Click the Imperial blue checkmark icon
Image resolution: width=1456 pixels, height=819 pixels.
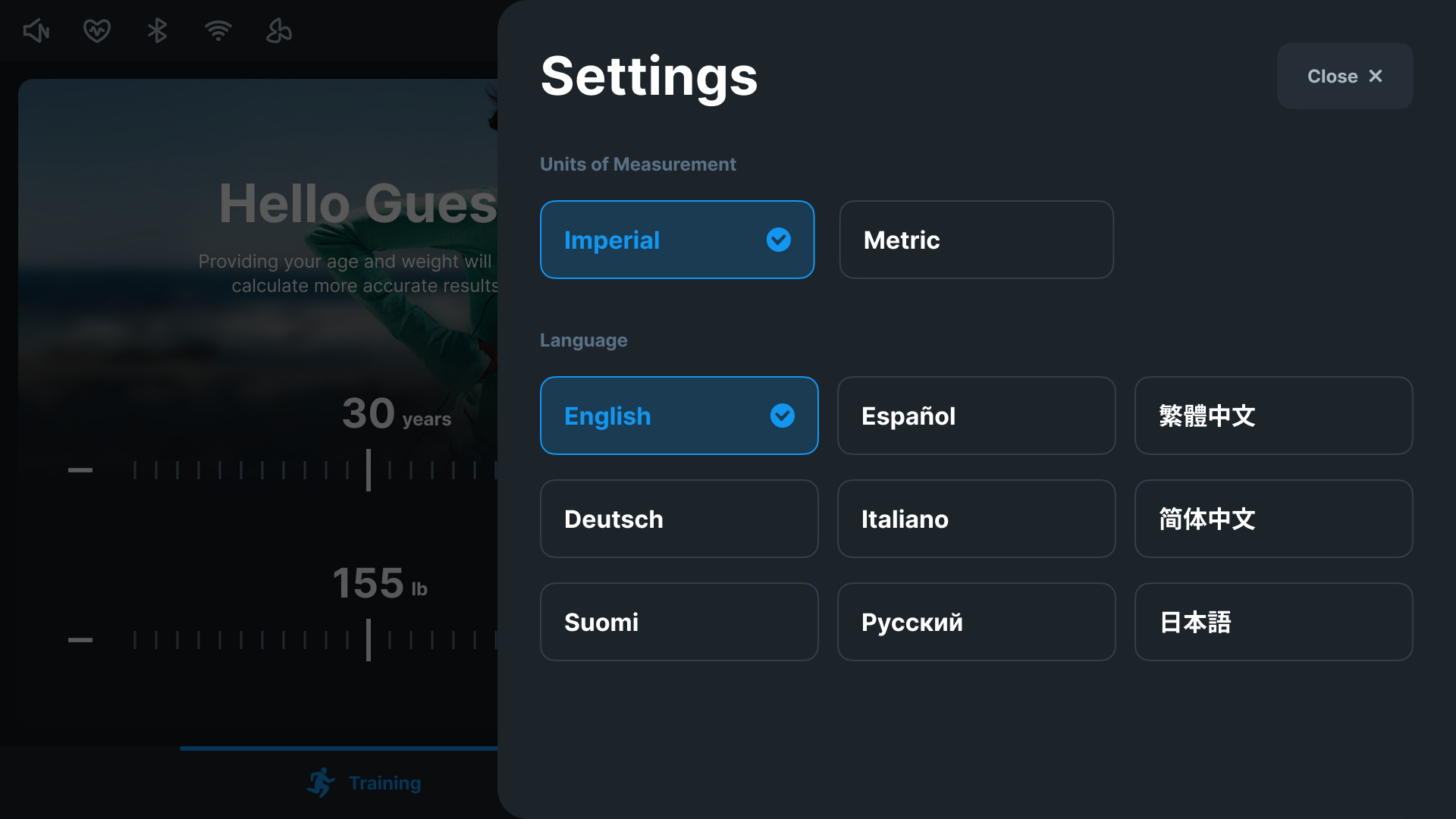tap(779, 240)
